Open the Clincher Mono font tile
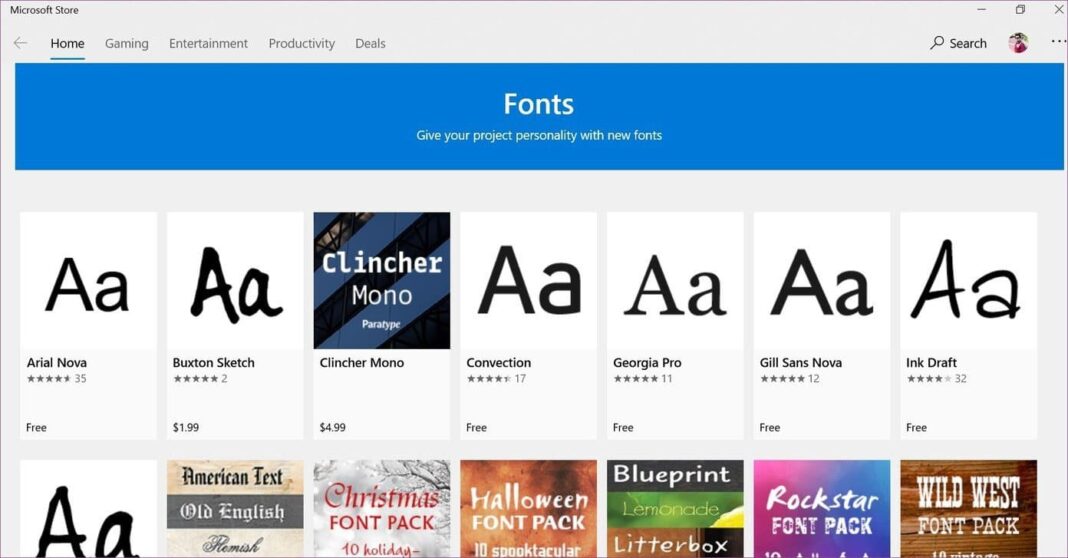The image size is (1068, 558). (x=381, y=280)
